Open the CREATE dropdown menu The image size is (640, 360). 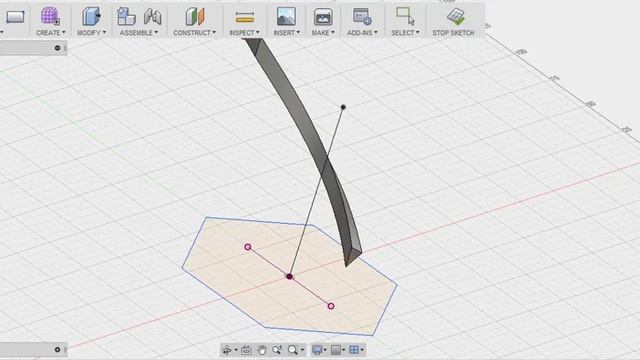pyautogui.click(x=51, y=33)
